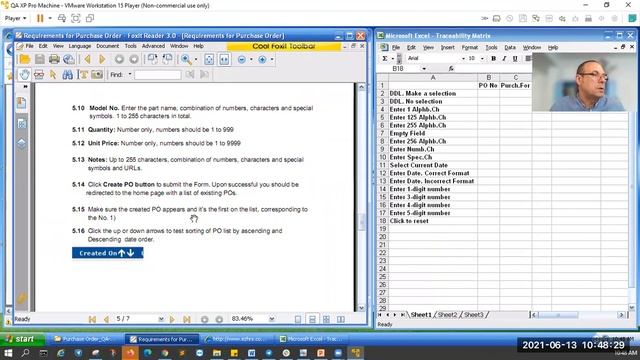Click the Windows host Start button

pos(8,353)
